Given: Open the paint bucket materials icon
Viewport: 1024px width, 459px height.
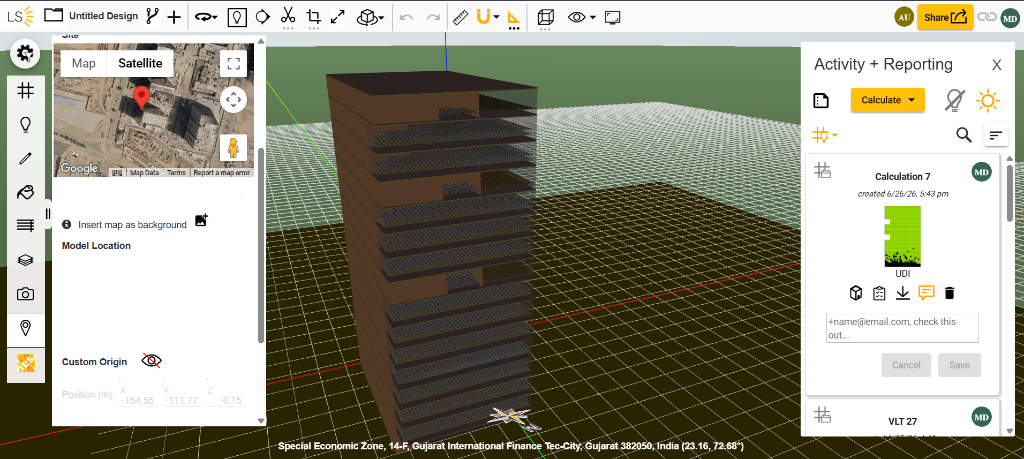Looking at the screenshot, I should pos(25,192).
